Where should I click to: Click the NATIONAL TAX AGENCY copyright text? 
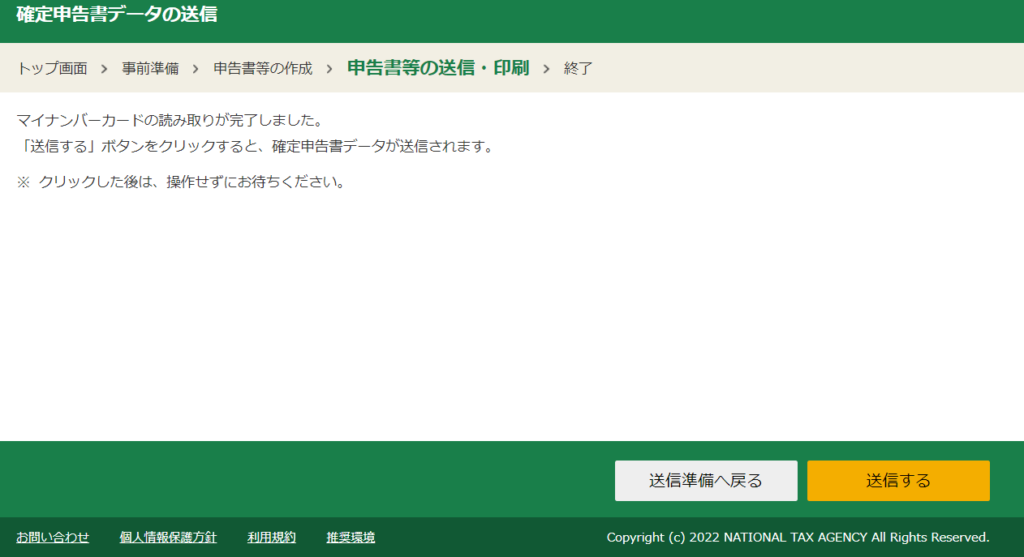[798, 537]
